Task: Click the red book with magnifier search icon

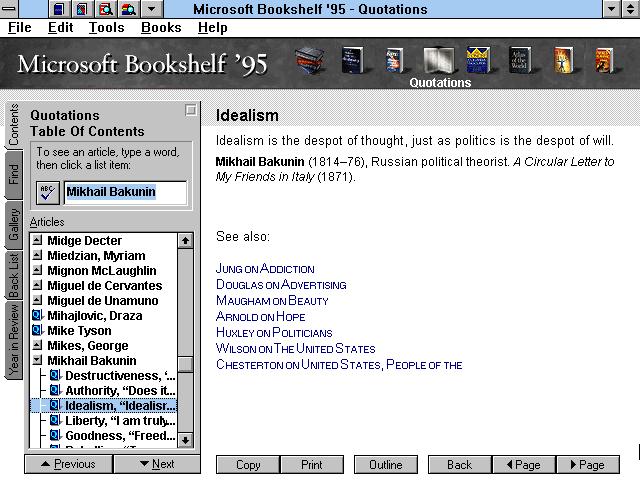Action: click(x=105, y=9)
